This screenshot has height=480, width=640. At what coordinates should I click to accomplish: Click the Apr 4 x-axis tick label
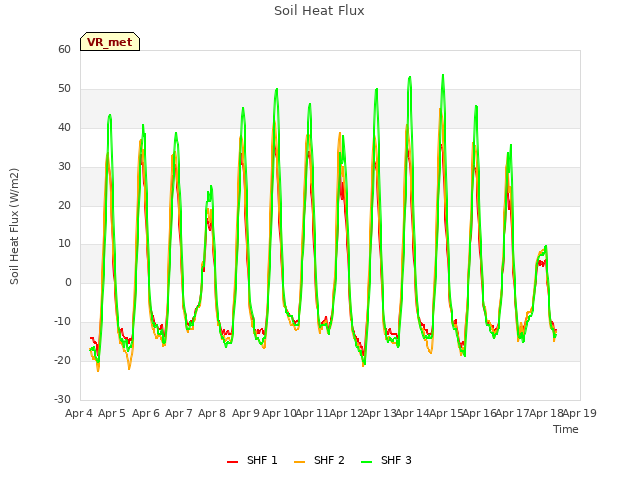(x=78, y=413)
